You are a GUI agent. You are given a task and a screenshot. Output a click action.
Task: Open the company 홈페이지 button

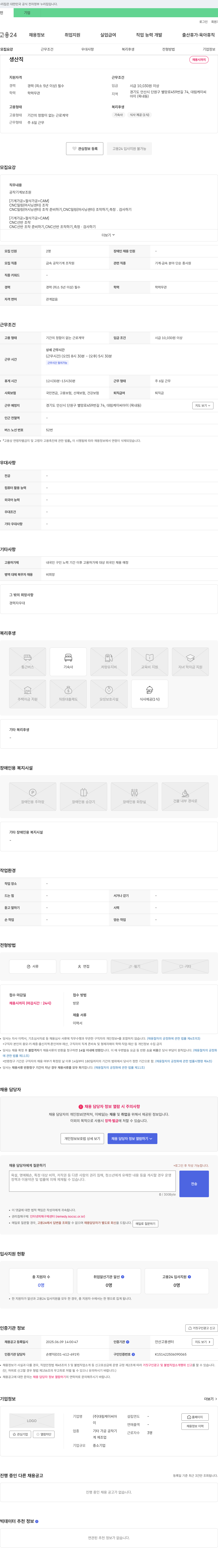pos(195,1417)
